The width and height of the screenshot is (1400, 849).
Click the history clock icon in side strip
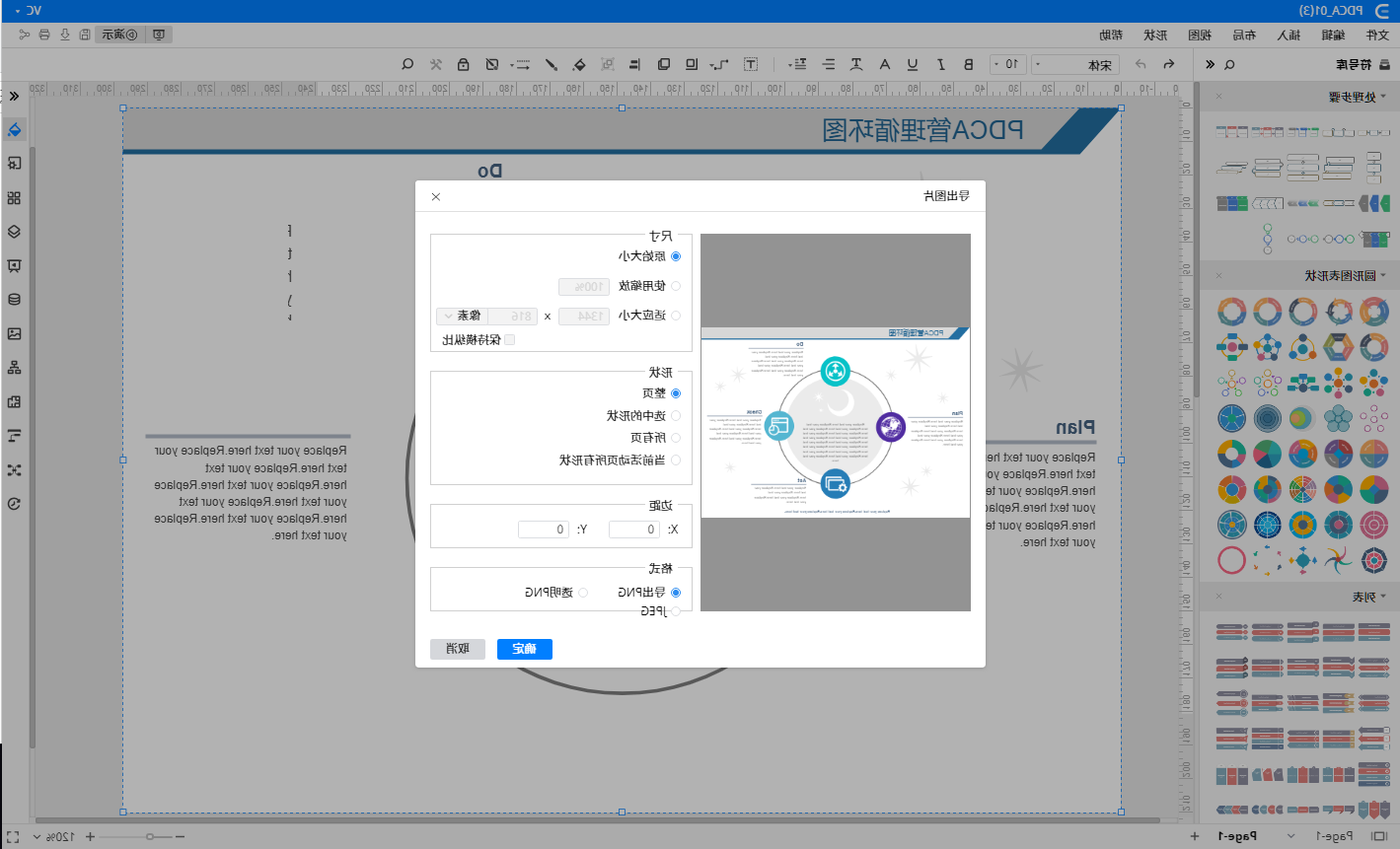pos(14,504)
